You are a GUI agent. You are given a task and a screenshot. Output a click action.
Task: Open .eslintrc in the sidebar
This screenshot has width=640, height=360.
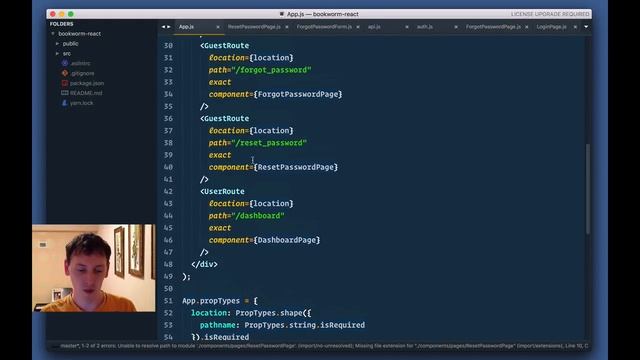tap(80, 63)
